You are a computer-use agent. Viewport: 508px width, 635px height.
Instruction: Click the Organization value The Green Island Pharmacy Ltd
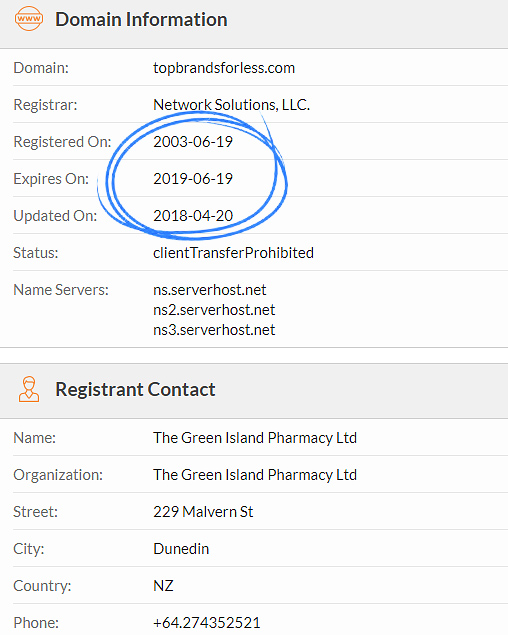coord(255,475)
